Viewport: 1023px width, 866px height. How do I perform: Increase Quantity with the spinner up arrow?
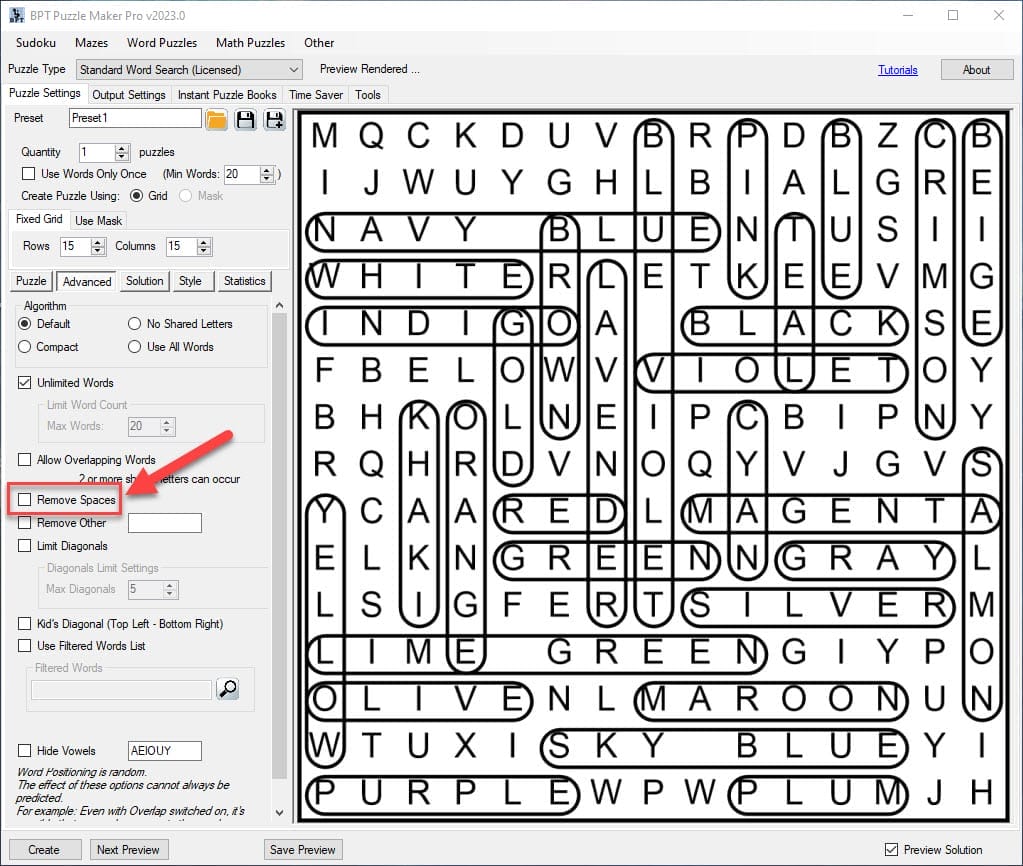pyautogui.click(x=122, y=148)
